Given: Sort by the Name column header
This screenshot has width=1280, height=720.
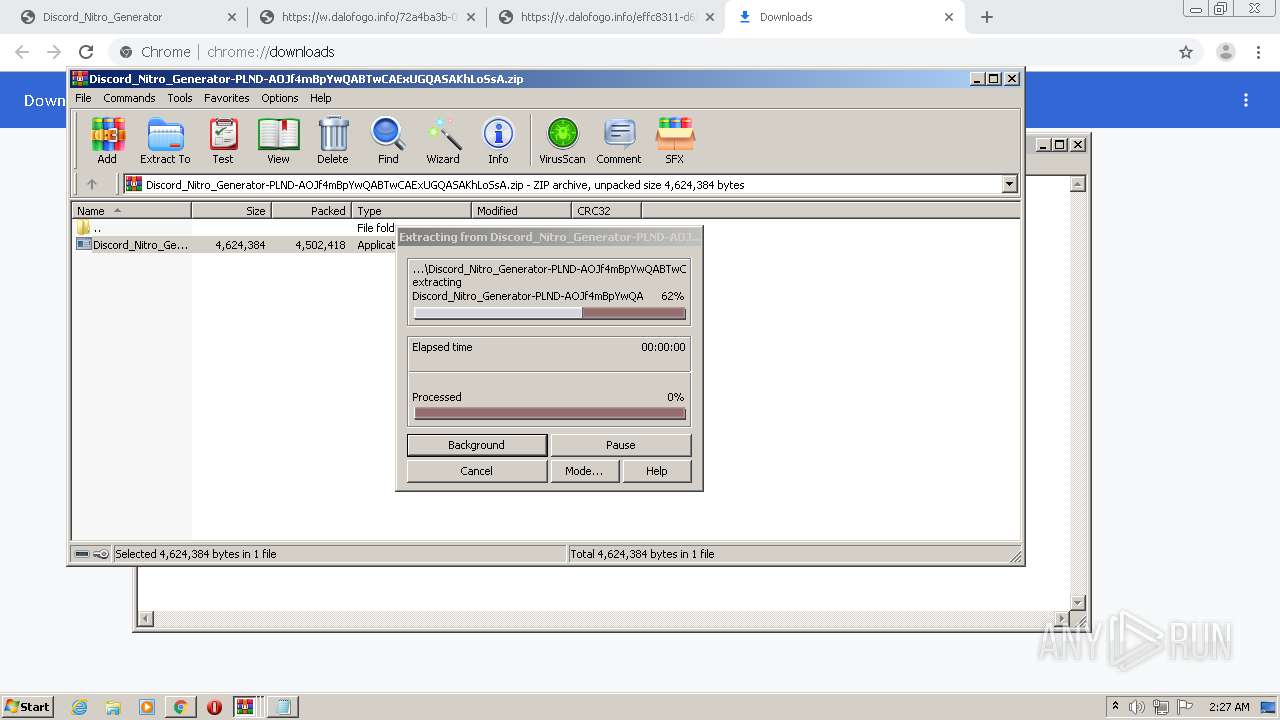Looking at the screenshot, I should (x=131, y=211).
